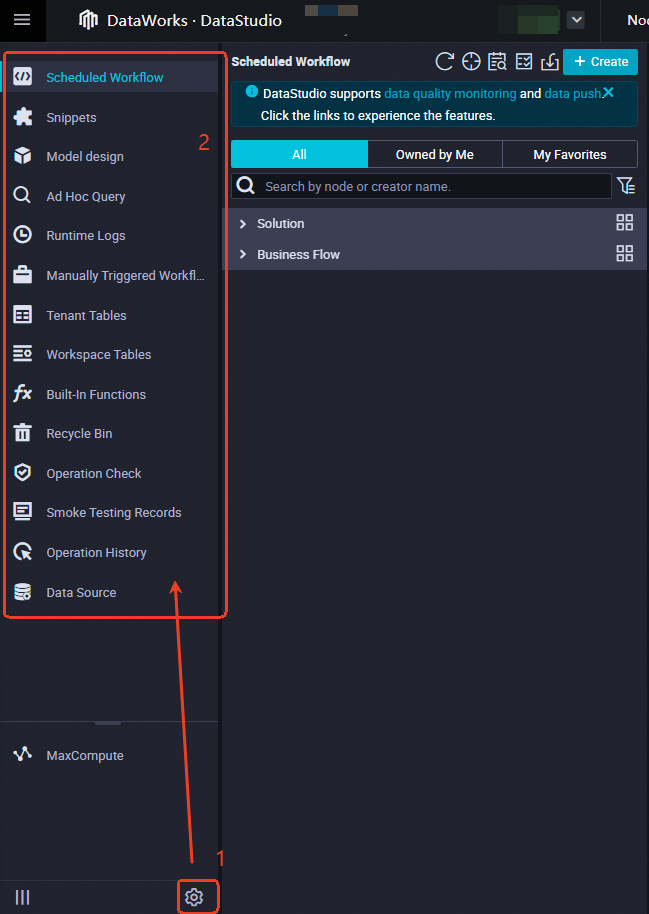Viewport: 649px width, 914px height.
Task: Open the settings gear icon at bottom
Action: click(x=194, y=897)
